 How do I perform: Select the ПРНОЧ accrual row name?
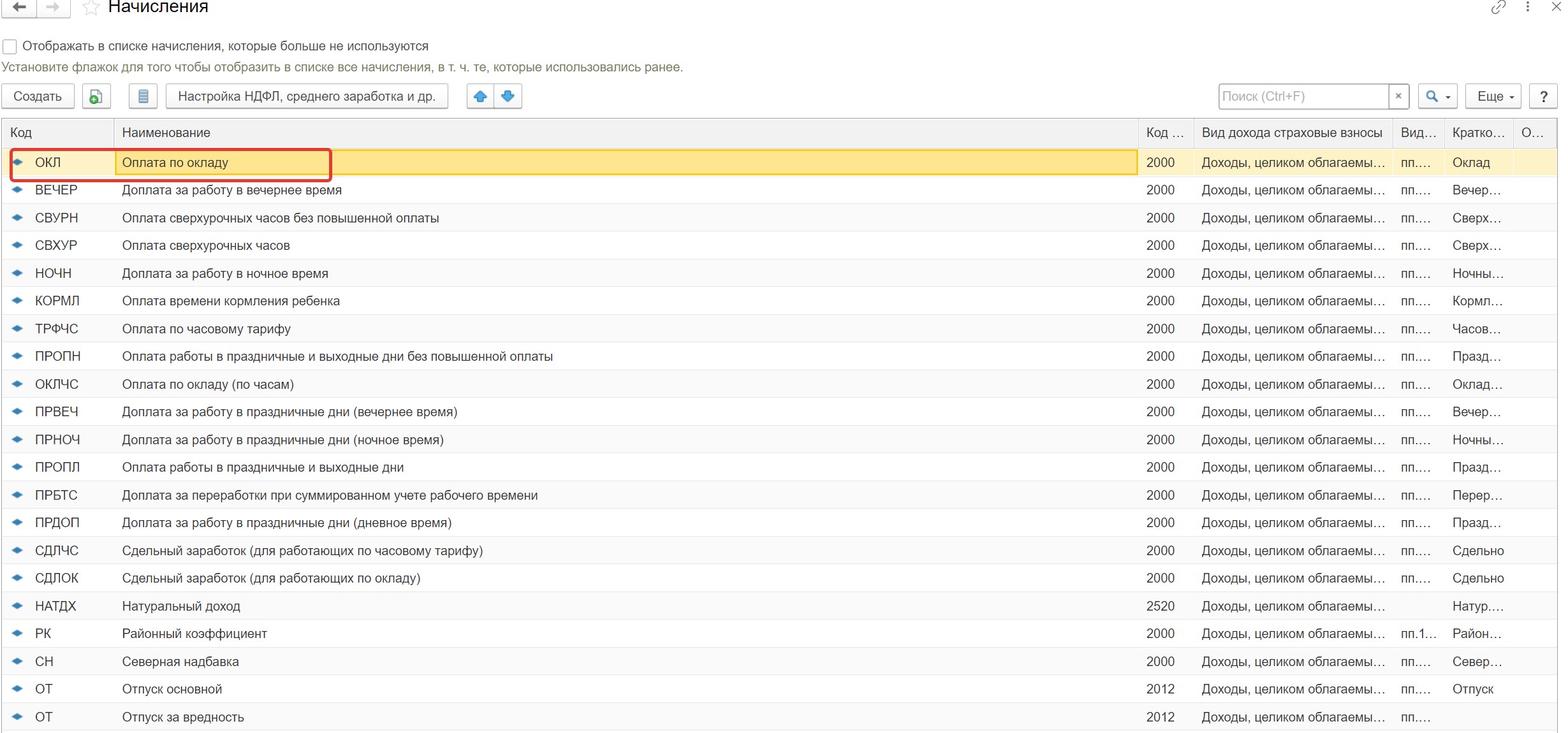pyautogui.click(x=282, y=440)
